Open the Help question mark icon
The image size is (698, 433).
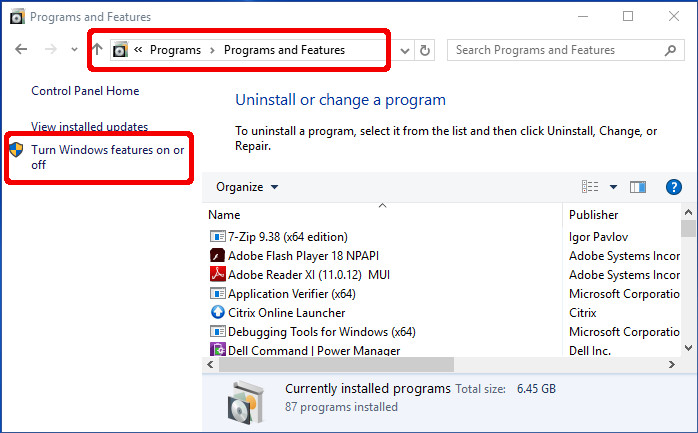click(x=673, y=187)
